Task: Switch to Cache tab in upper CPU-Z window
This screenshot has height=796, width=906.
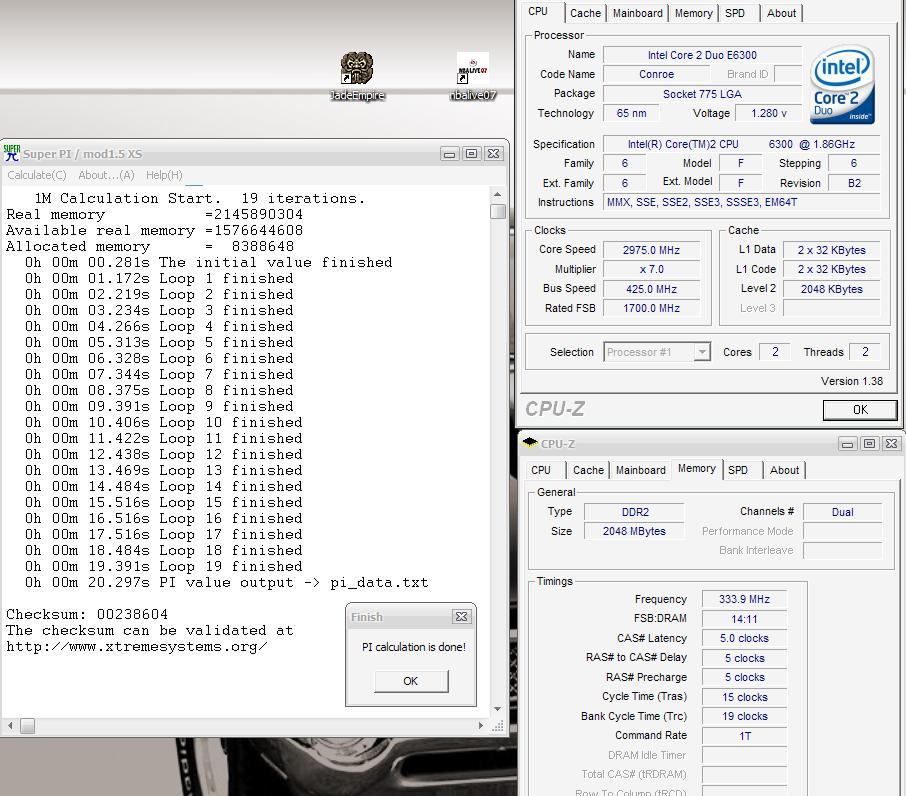Action: click(x=585, y=13)
